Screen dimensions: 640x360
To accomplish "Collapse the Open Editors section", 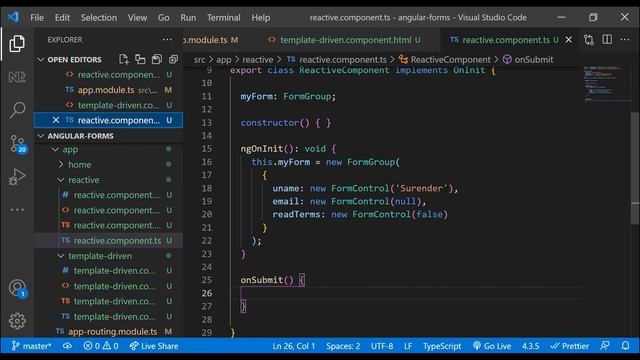I will coord(41,60).
